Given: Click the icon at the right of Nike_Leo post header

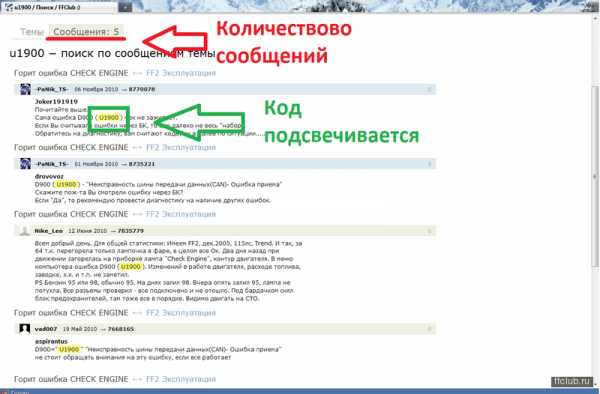Looking at the screenshot, I should 429,231.
